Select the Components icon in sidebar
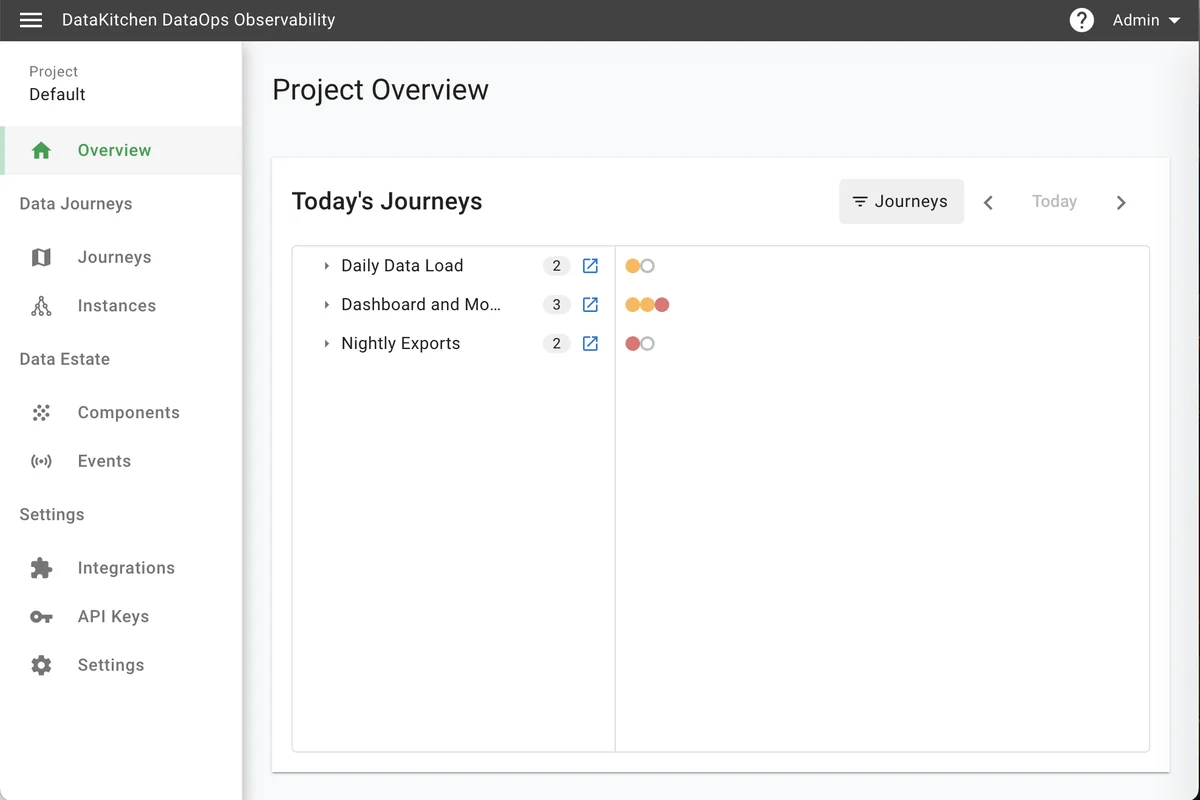This screenshot has height=800, width=1200. pos(40,412)
